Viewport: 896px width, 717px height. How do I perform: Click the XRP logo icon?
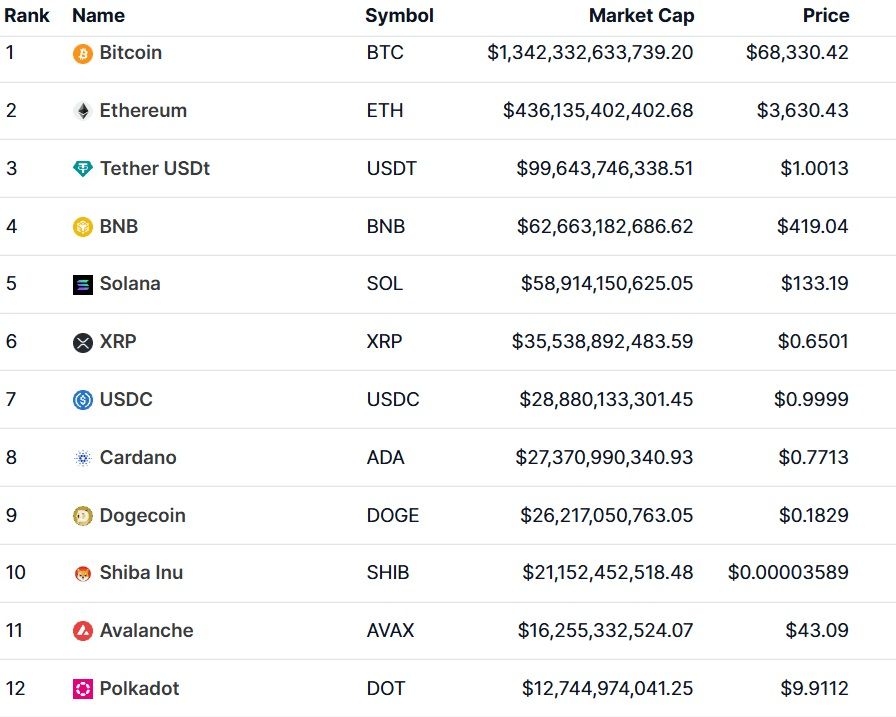click(83, 343)
